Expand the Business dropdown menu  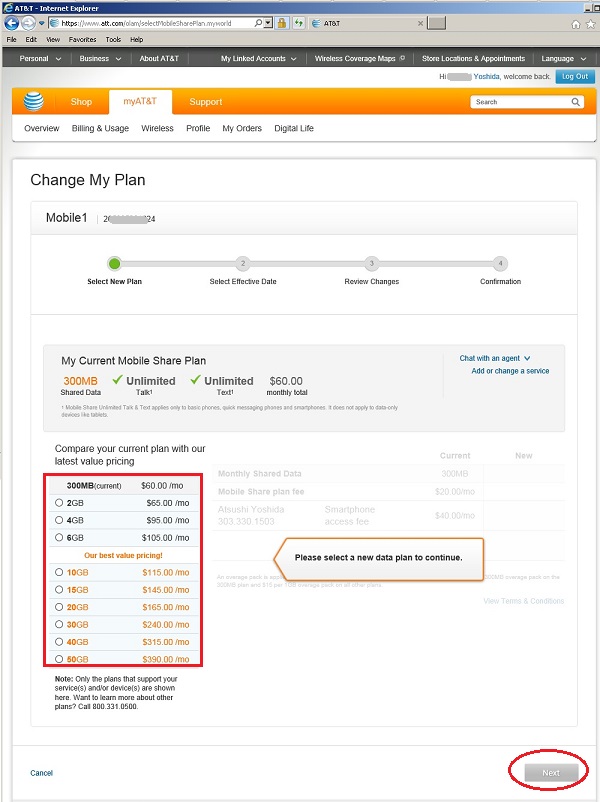(100, 58)
